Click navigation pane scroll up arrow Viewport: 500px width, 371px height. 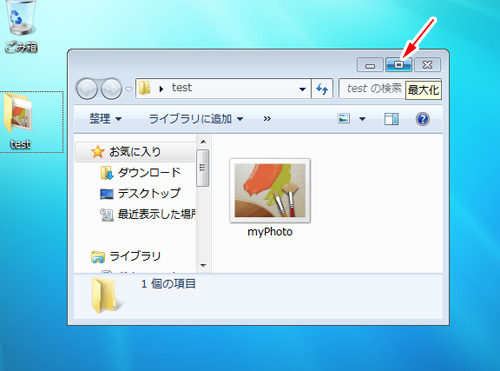[x=203, y=142]
